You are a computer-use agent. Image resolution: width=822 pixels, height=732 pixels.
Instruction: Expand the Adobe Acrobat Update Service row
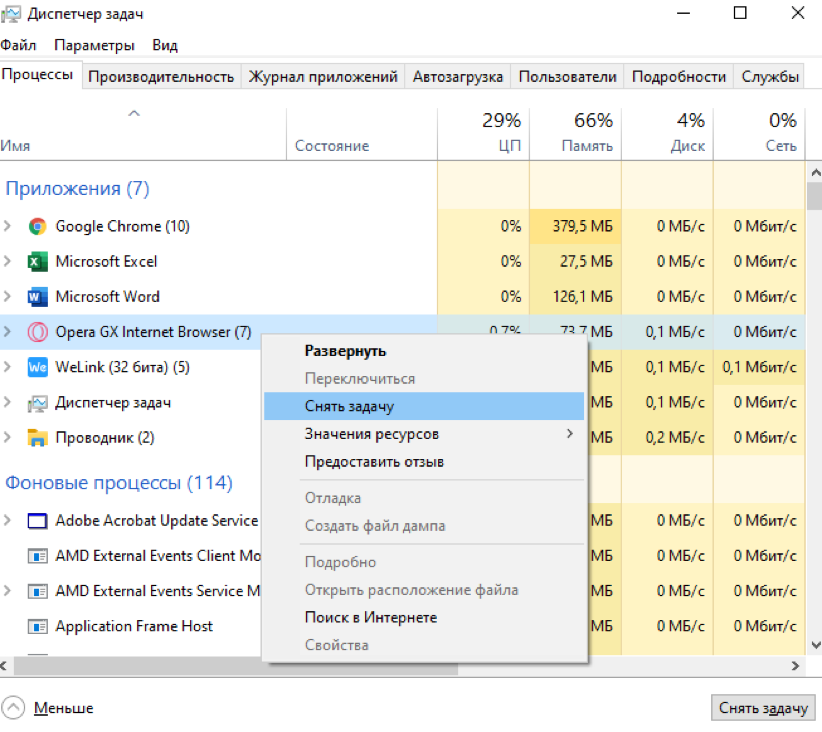7,521
